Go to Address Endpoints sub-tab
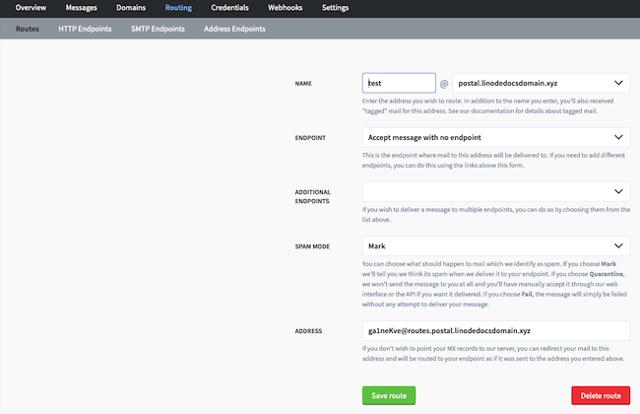This screenshot has height=414, width=640. coord(234,29)
